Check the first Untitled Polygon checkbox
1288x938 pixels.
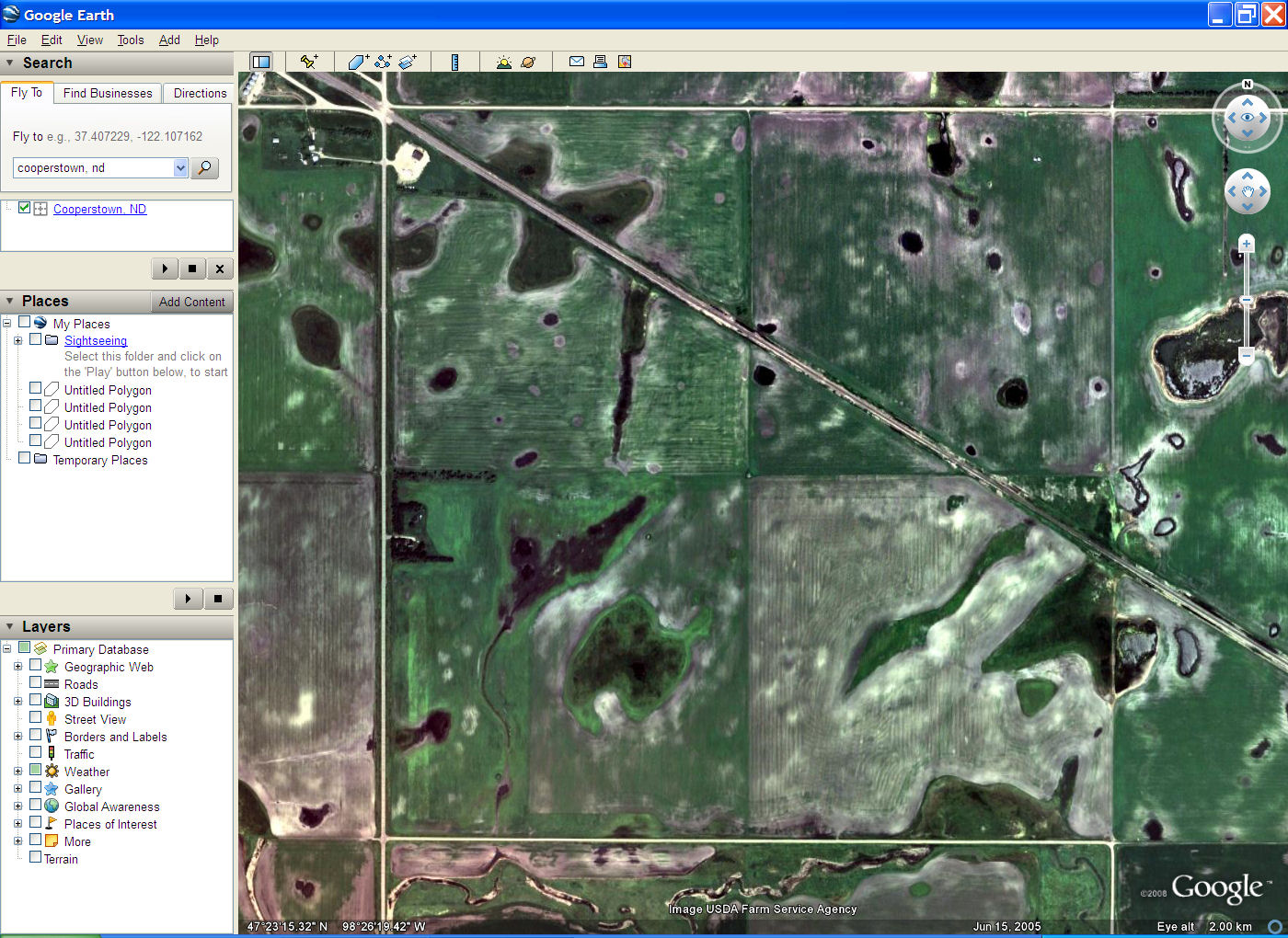coord(35,388)
